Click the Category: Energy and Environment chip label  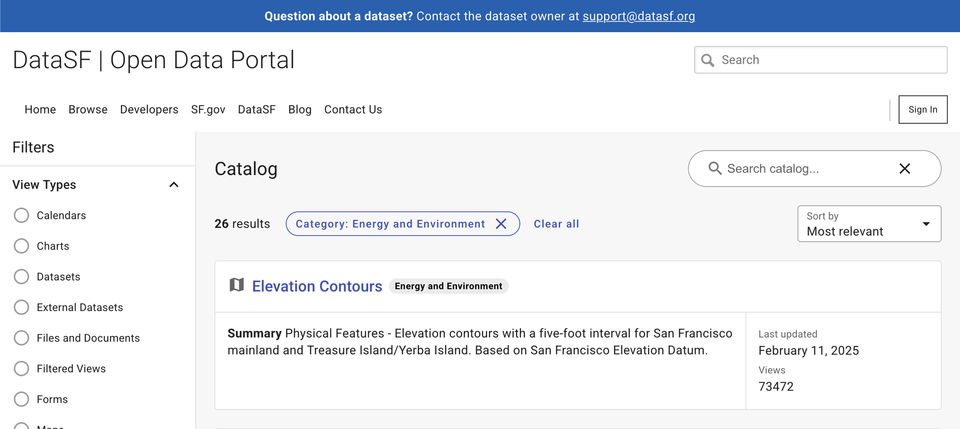pos(390,224)
